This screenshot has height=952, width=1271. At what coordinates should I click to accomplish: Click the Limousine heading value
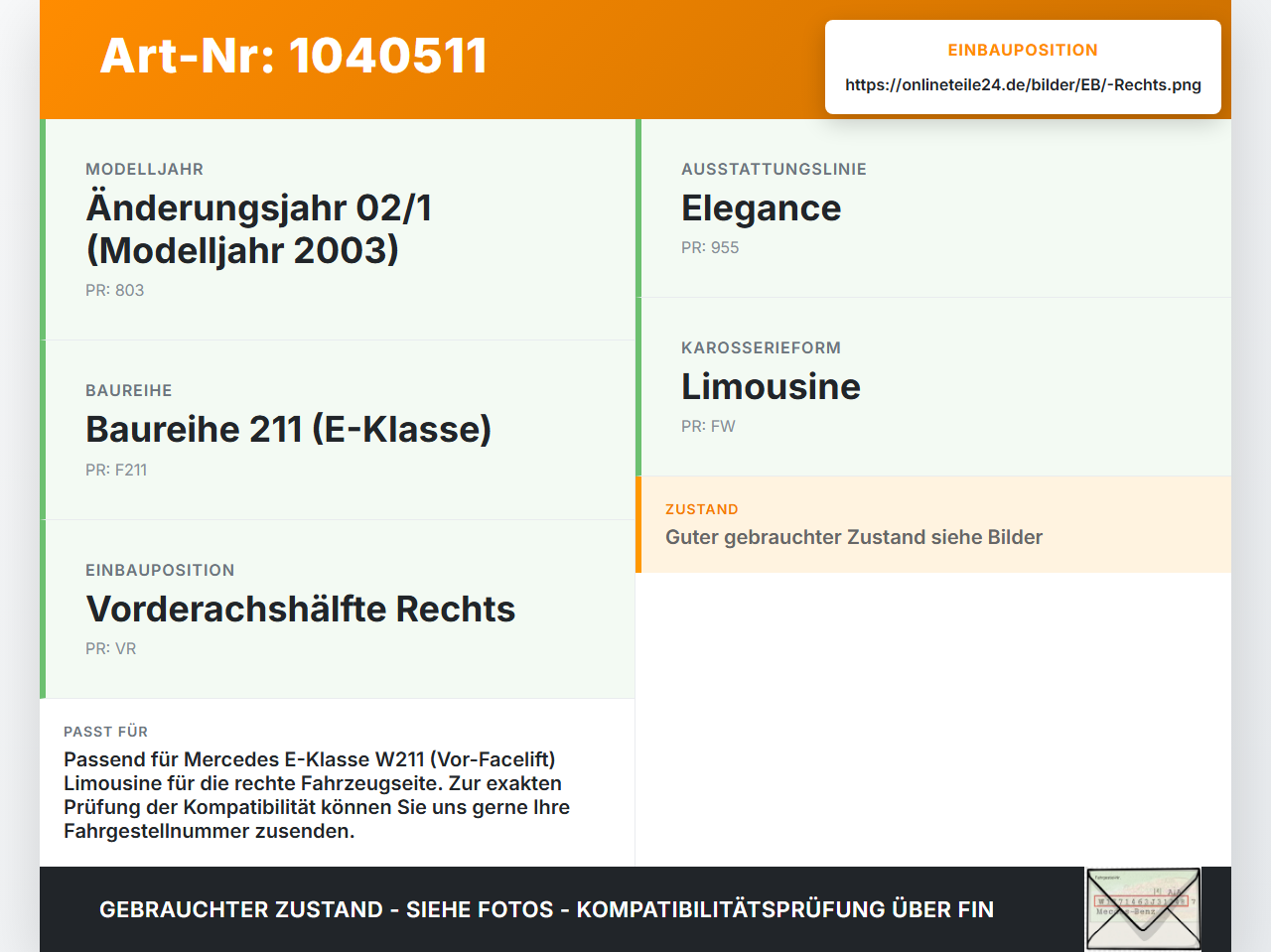coord(771,387)
